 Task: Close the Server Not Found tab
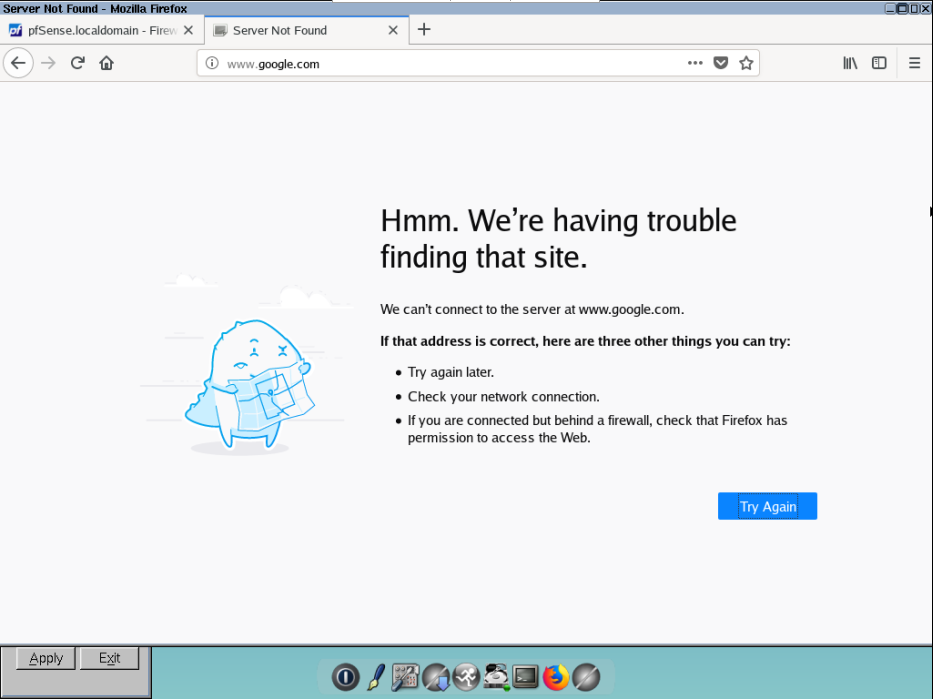click(393, 30)
